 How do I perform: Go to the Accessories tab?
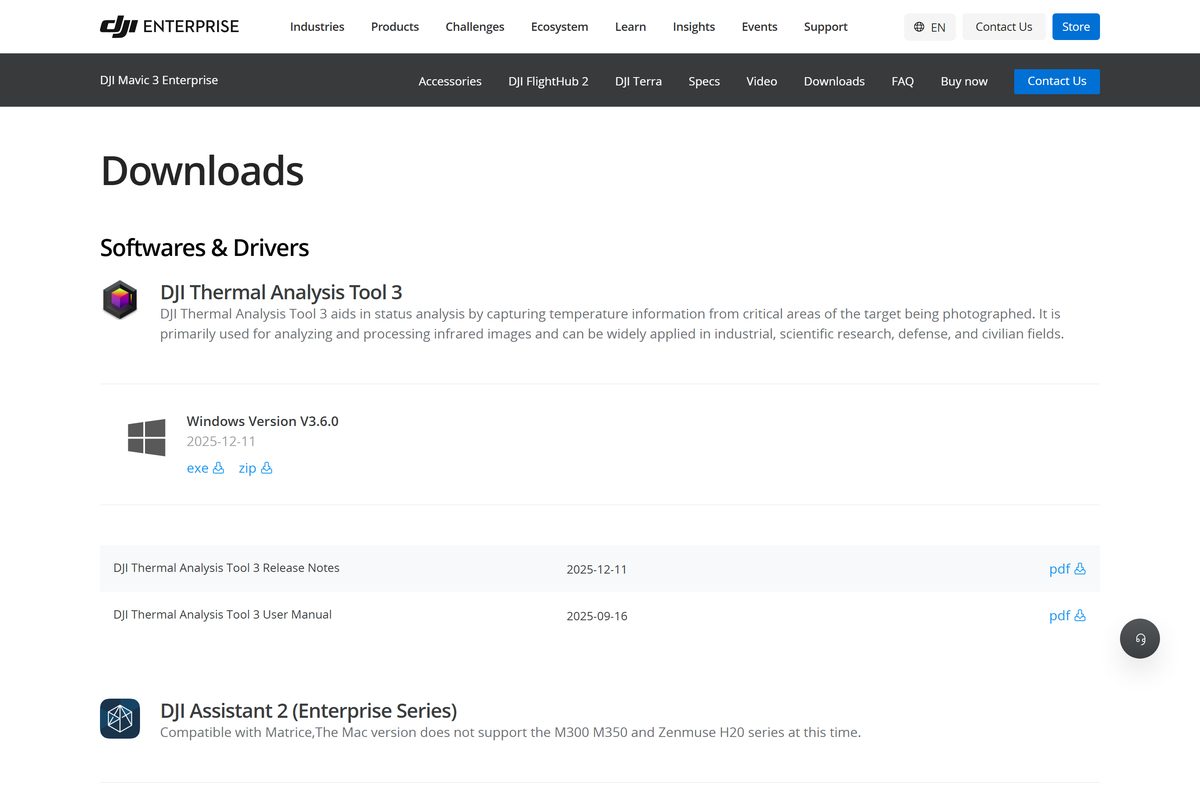(450, 81)
